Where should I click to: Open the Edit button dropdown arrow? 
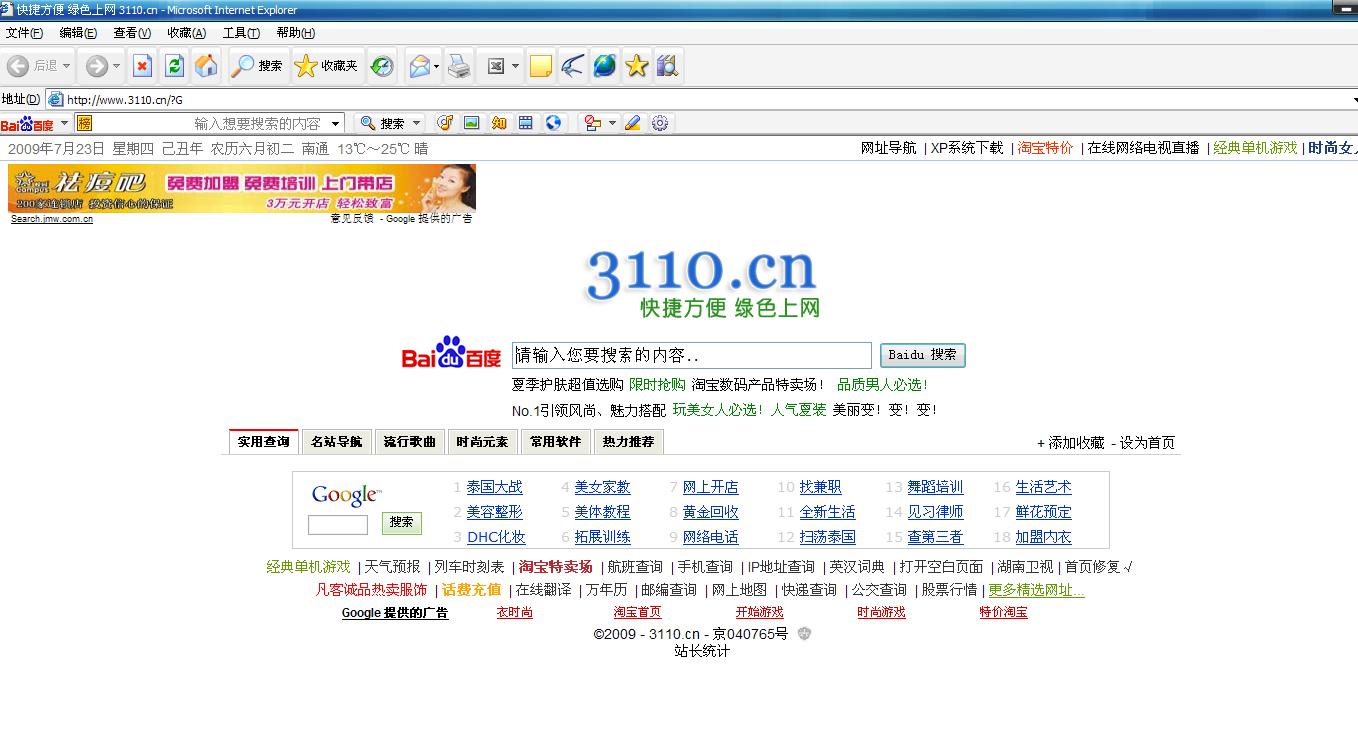515,66
